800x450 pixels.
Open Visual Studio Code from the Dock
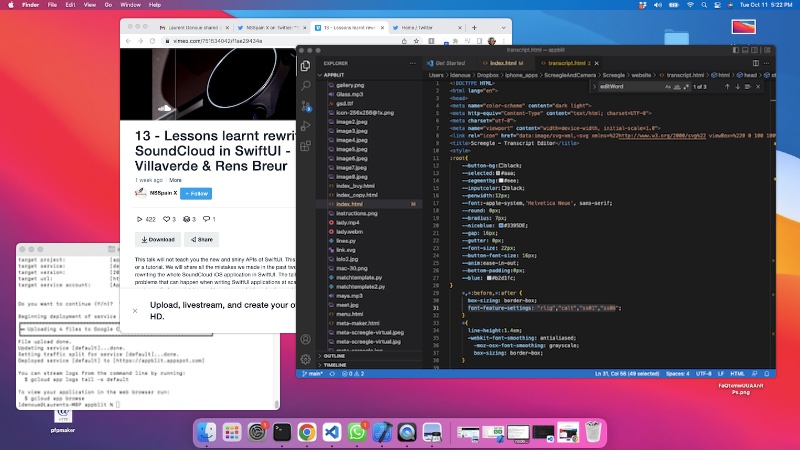tap(332, 432)
